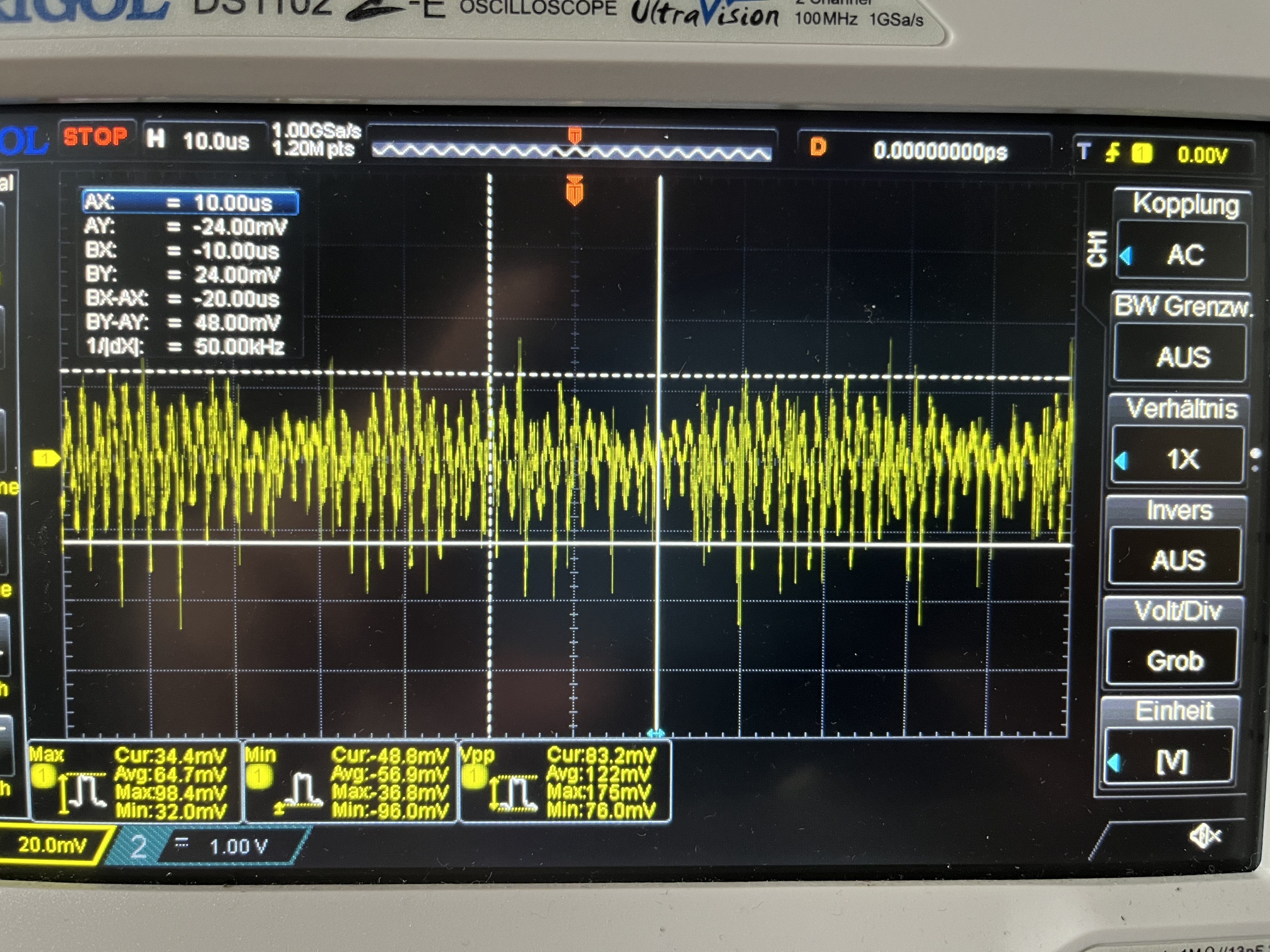This screenshot has width=1270, height=952.
Task: Select the highlighted AX cursor readout
Action: [190, 202]
